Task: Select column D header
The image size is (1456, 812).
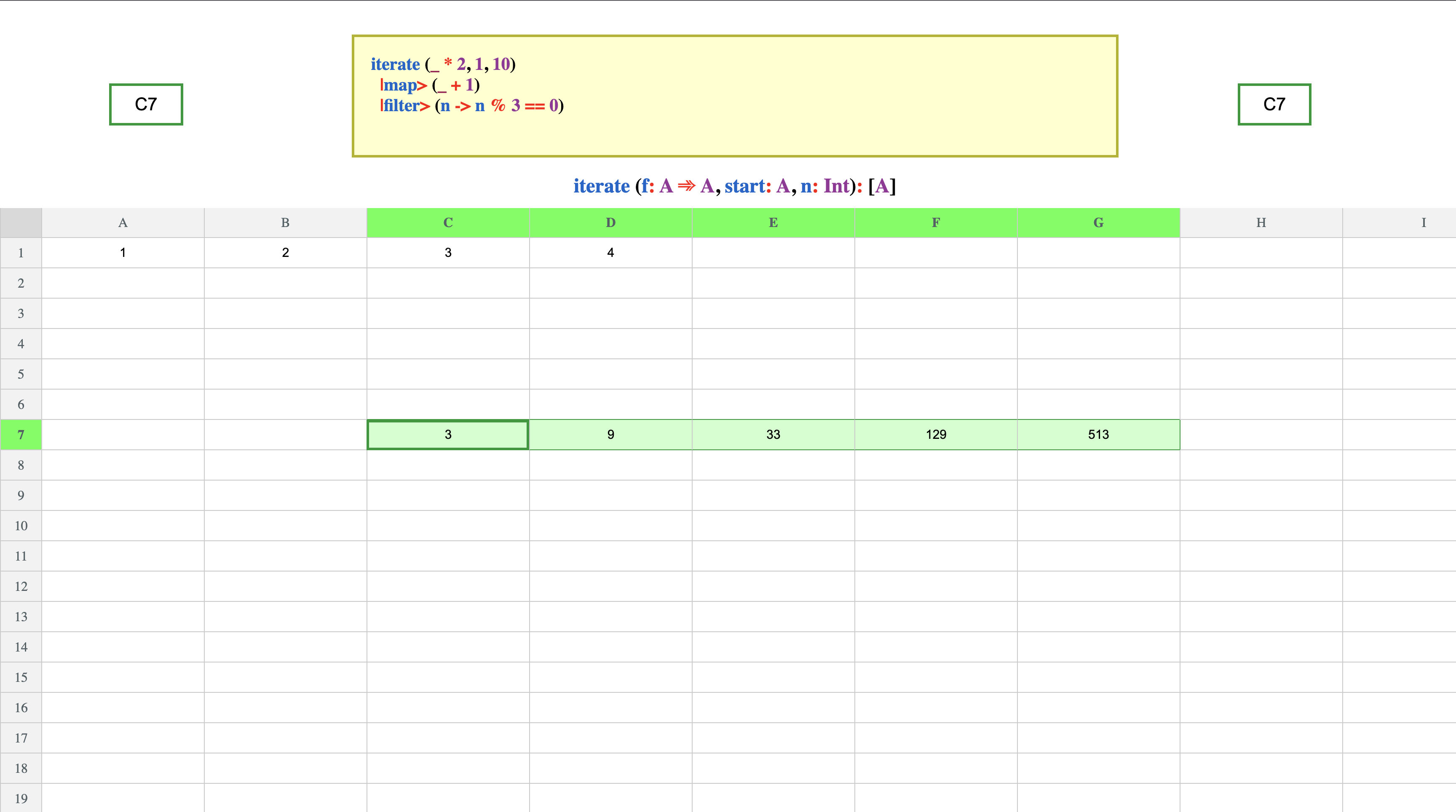Action: point(610,223)
